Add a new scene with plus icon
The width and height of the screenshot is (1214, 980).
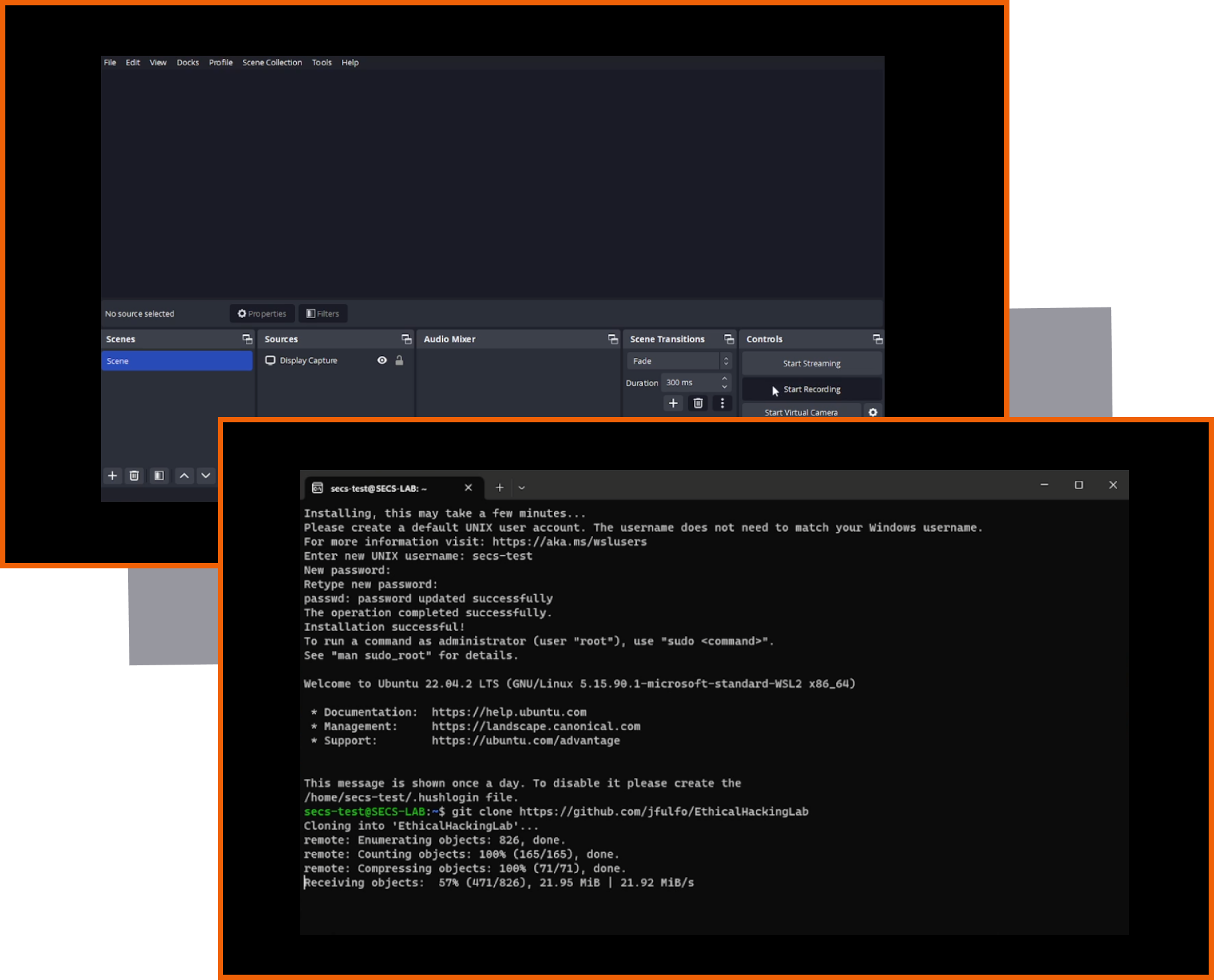112,475
